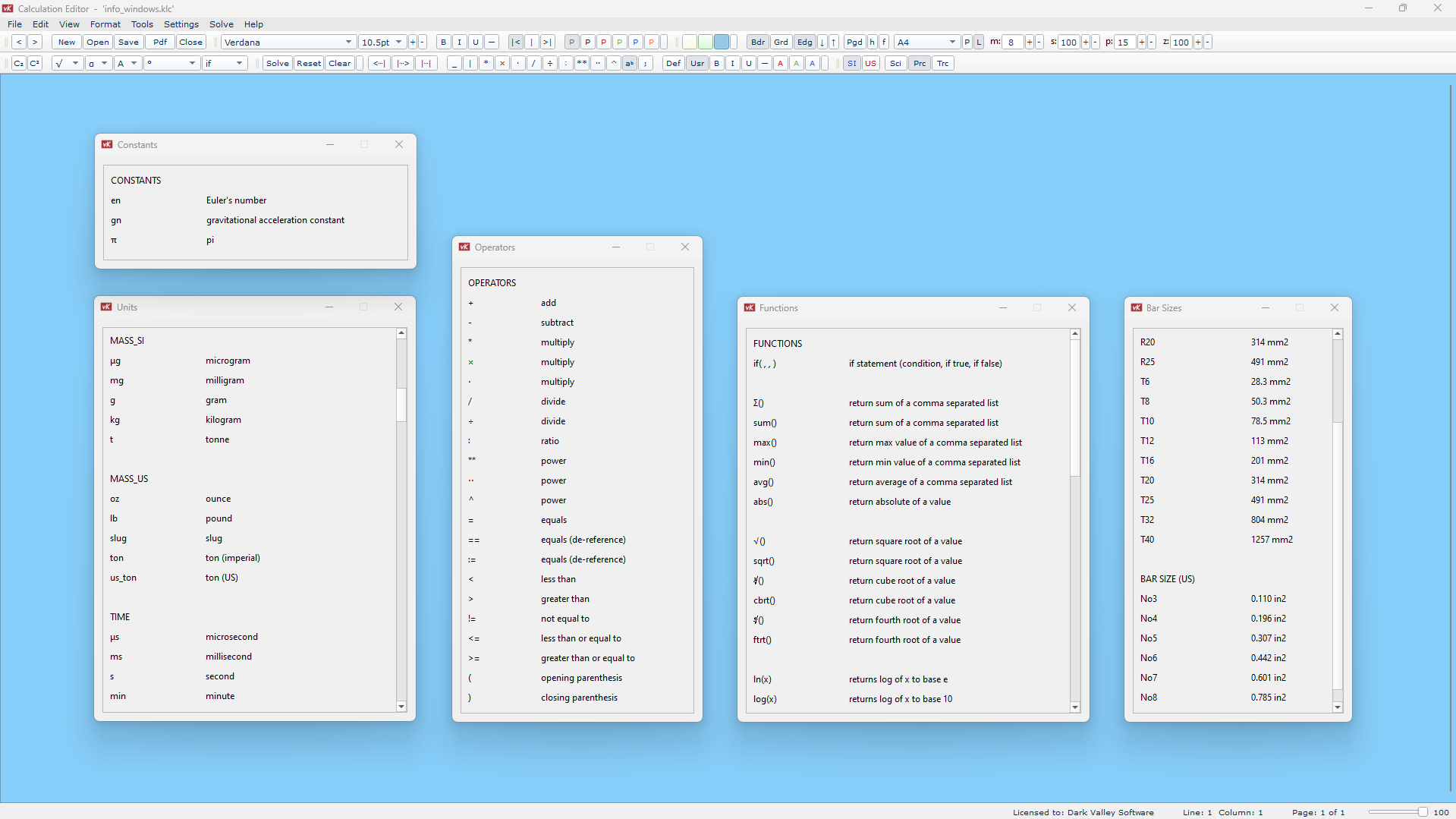The image size is (1456, 819).
Task: Click the superscript C² icon
Action: pyautogui.click(x=35, y=64)
